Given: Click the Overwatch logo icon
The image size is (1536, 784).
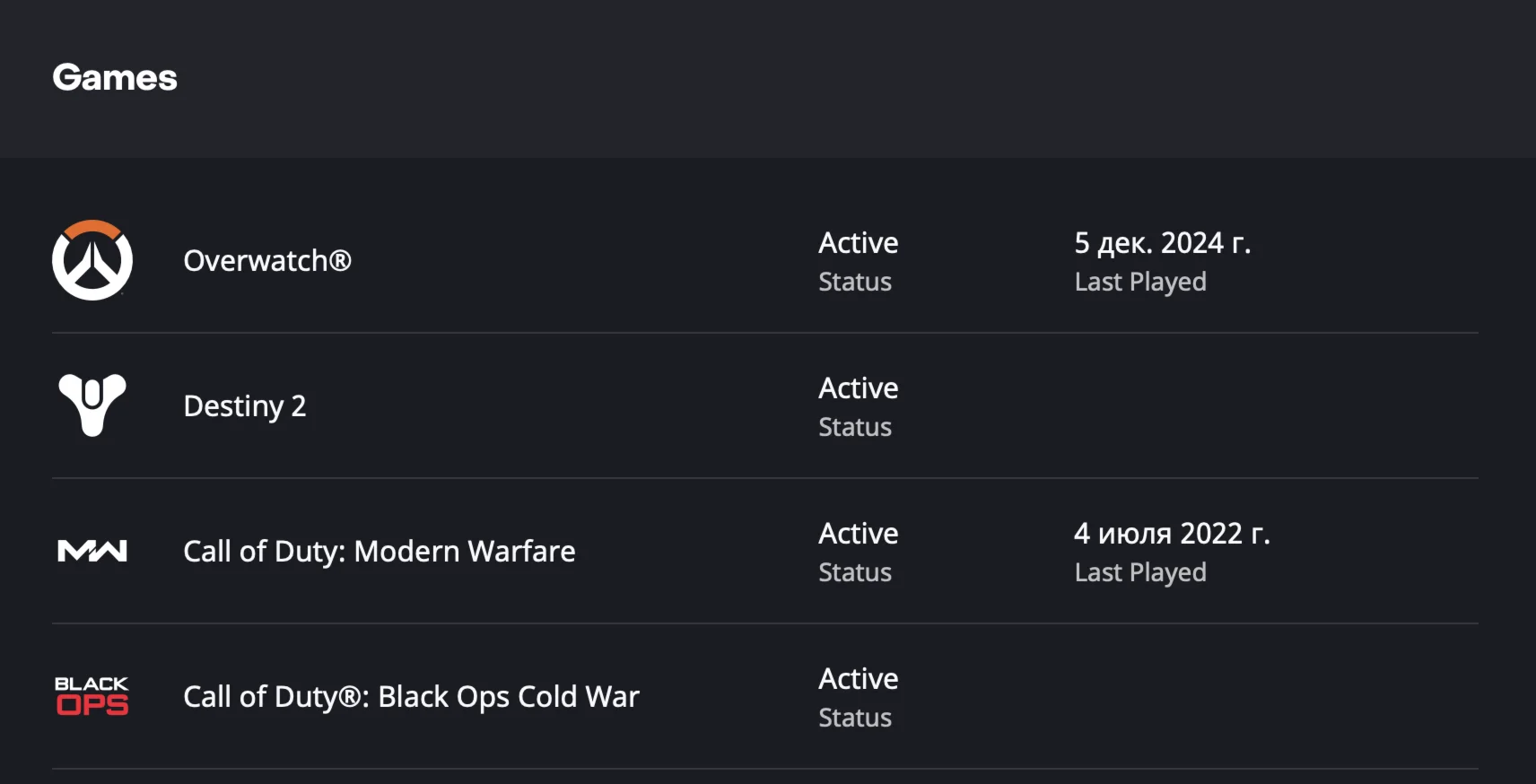Looking at the screenshot, I should pyautogui.click(x=92, y=262).
